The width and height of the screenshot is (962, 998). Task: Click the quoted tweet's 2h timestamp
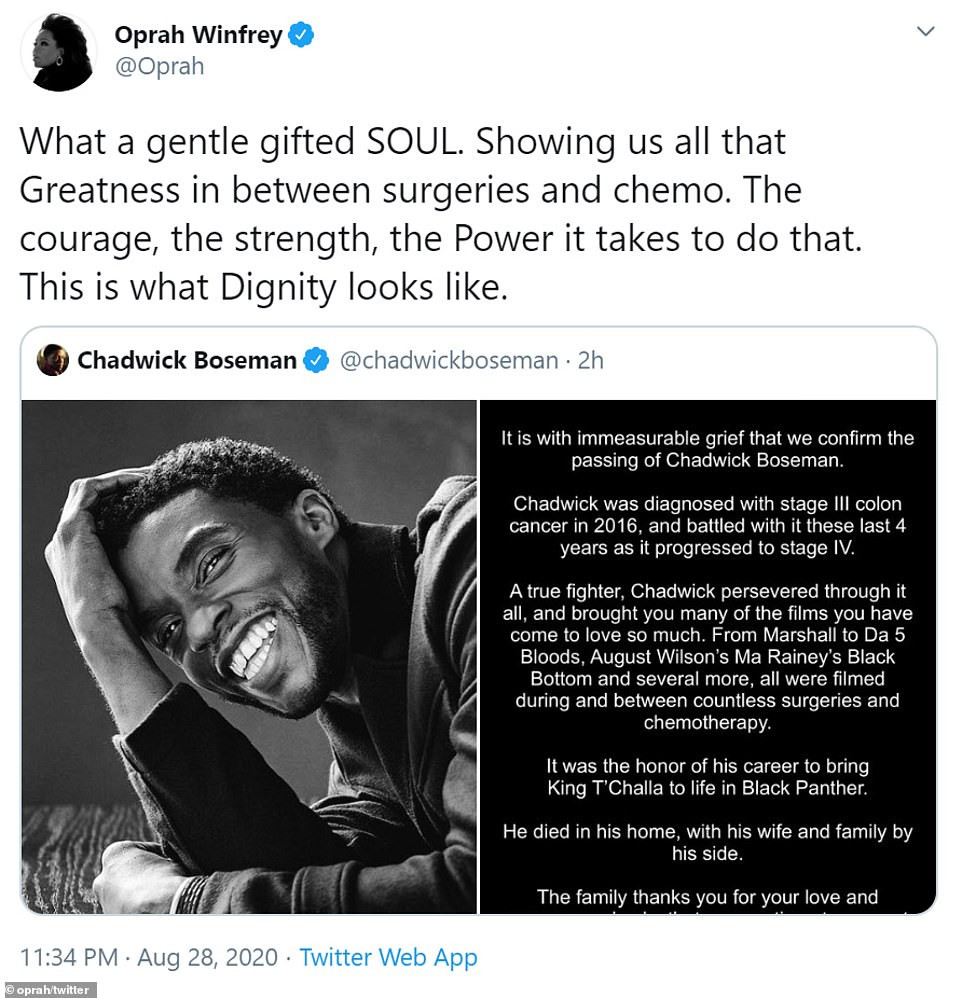coord(591,361)
